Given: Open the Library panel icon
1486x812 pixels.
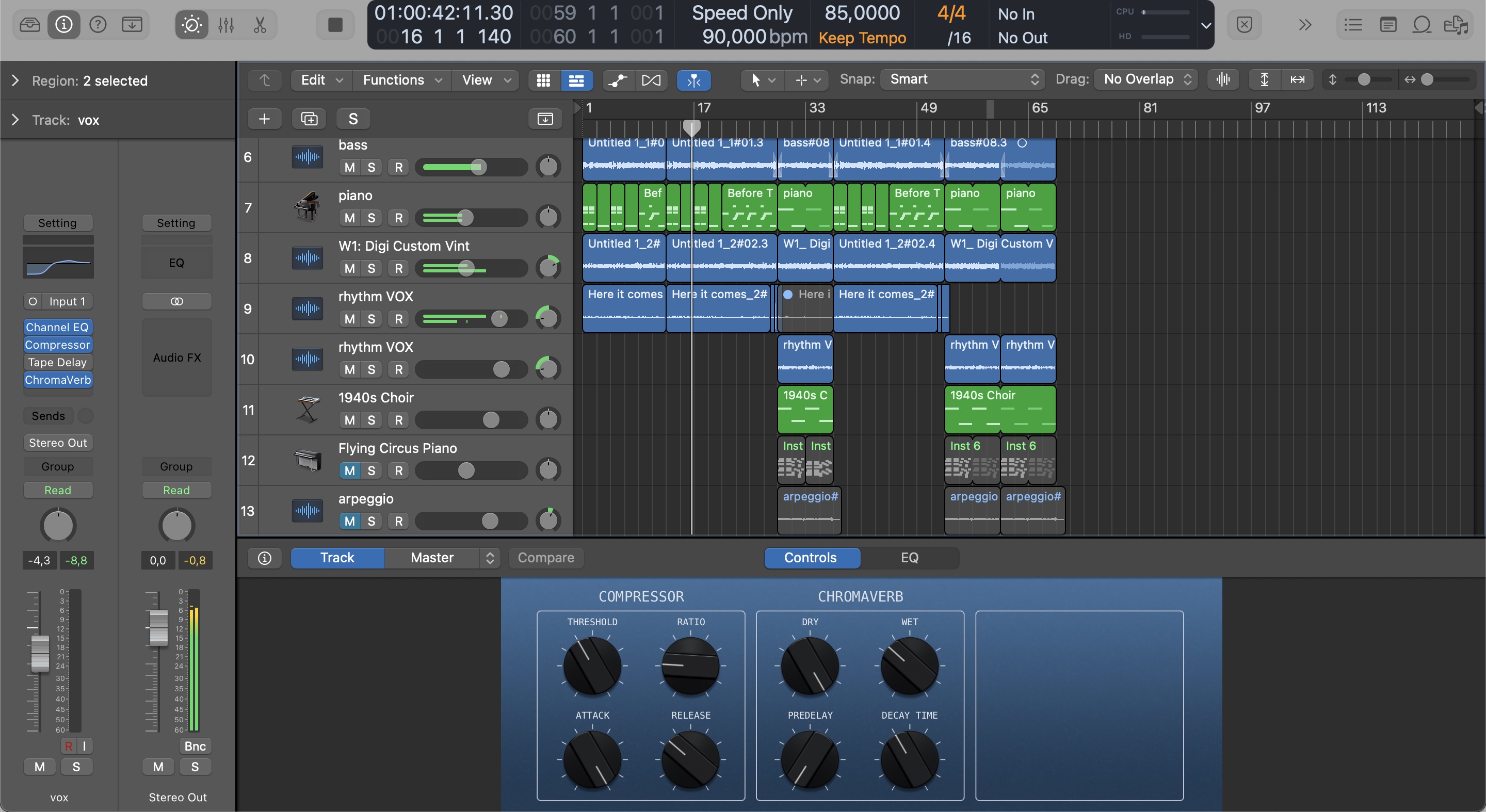Looking at the screenshot, I should pyautogui.click(x=29, y=24).
